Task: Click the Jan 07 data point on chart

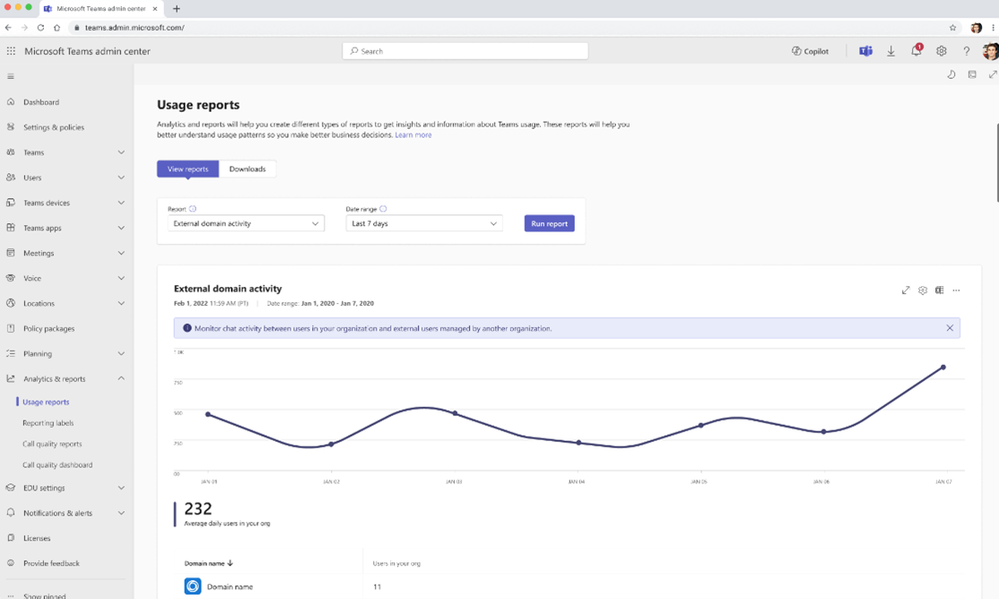Action: point(942,367)
